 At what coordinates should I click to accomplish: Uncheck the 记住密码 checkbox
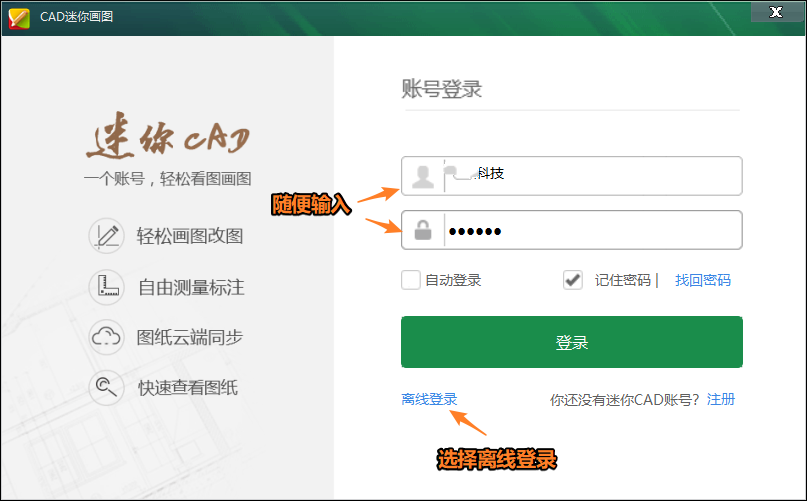coord(572,280)
